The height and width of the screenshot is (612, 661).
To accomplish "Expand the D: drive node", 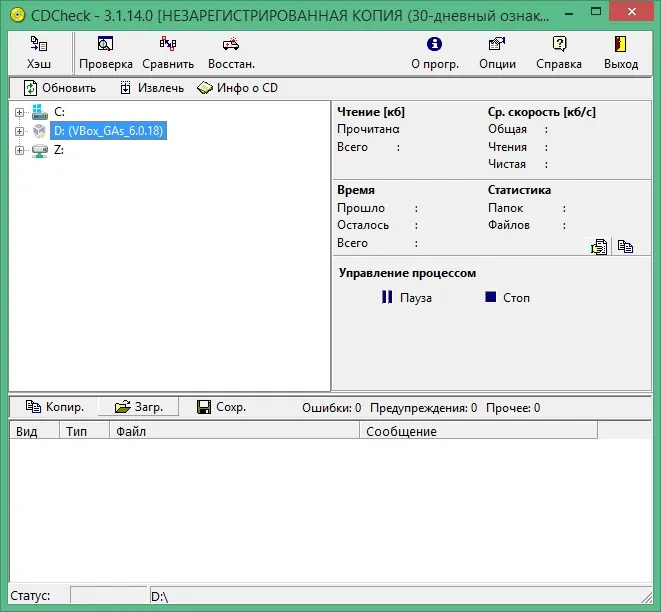I will [19, 131].
